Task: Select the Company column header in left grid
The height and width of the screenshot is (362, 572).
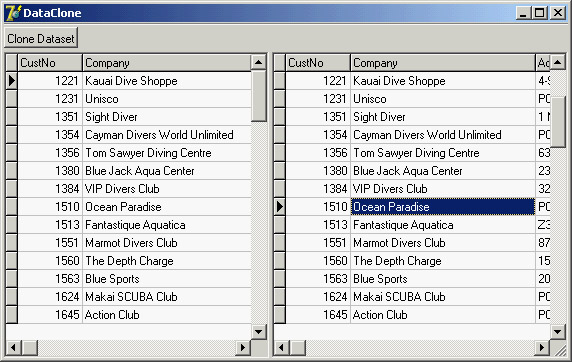Action: [167, 63]
